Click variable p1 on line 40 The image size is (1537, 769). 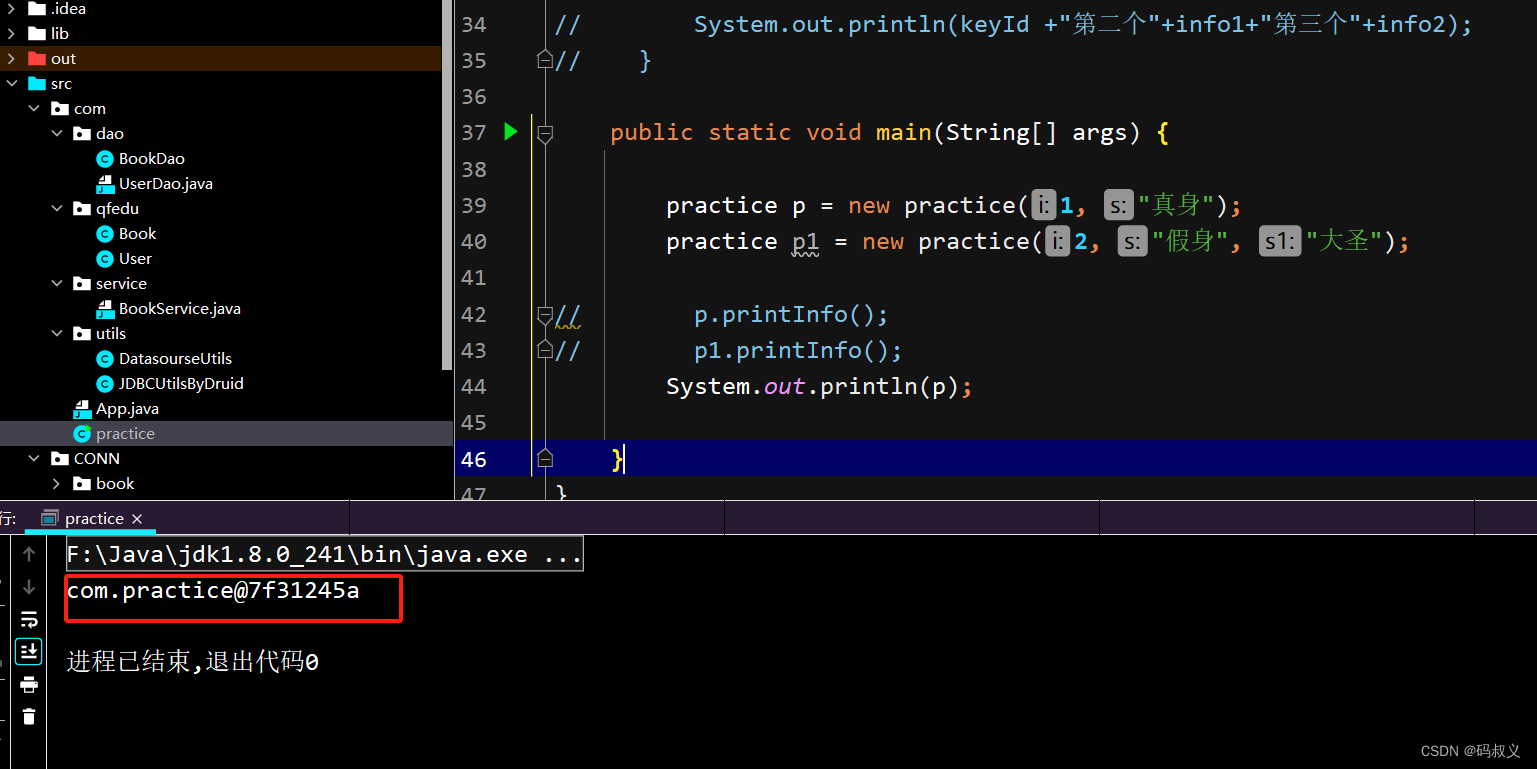tap(805, 242)
